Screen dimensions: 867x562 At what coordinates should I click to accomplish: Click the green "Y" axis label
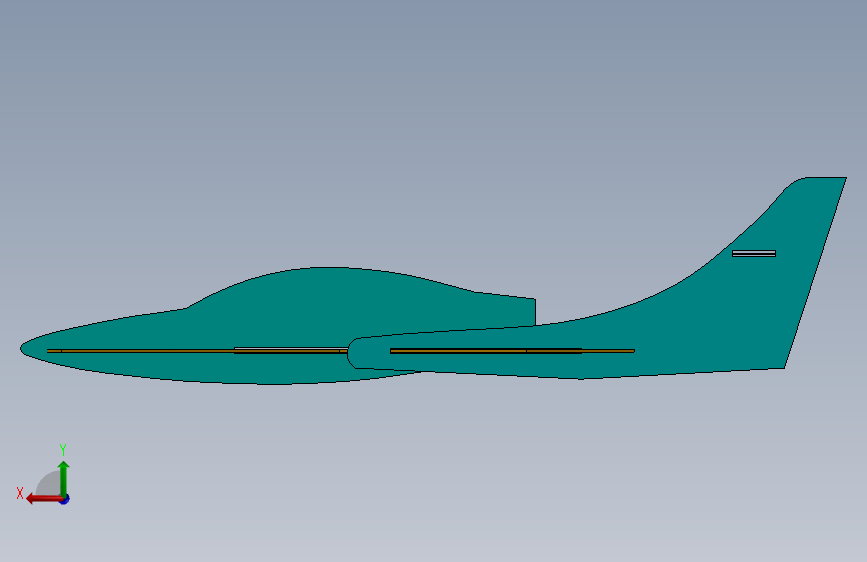pos(63,449)
